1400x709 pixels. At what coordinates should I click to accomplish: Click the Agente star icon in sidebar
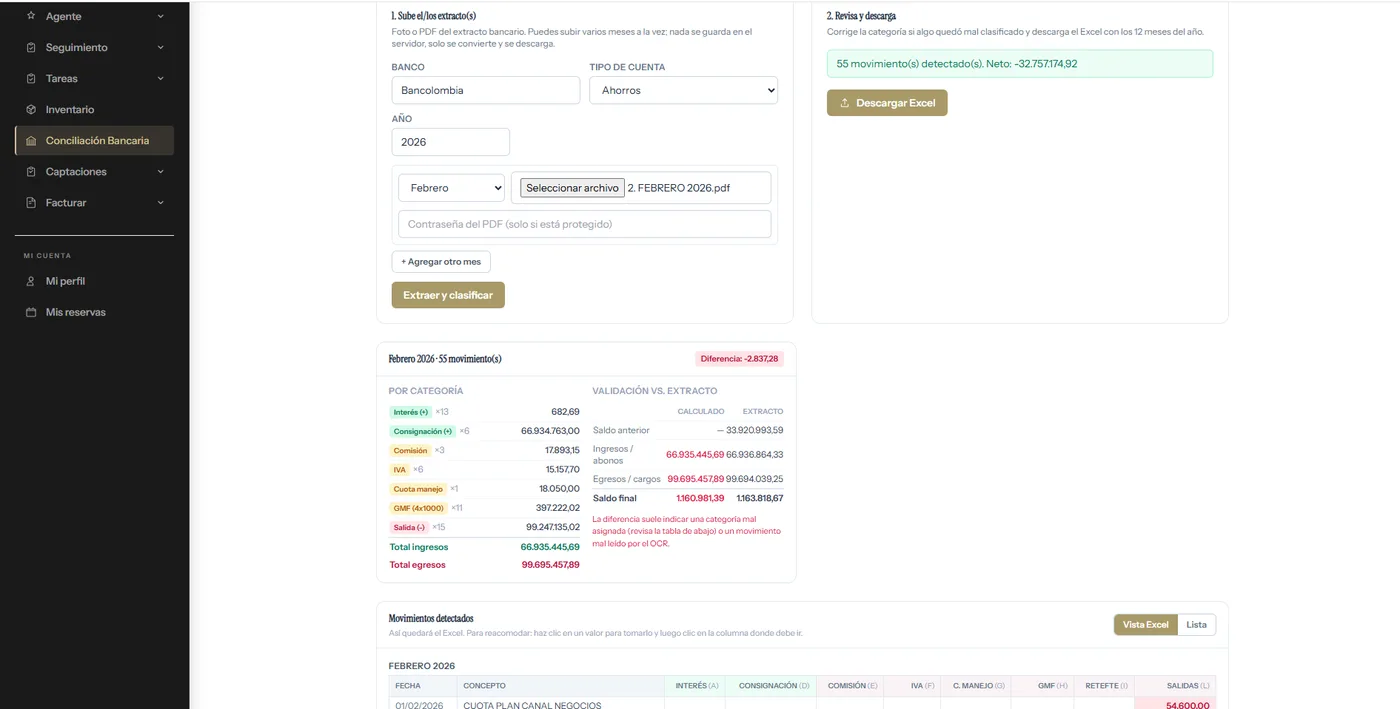pyautogui.click(x=31, y=16)
